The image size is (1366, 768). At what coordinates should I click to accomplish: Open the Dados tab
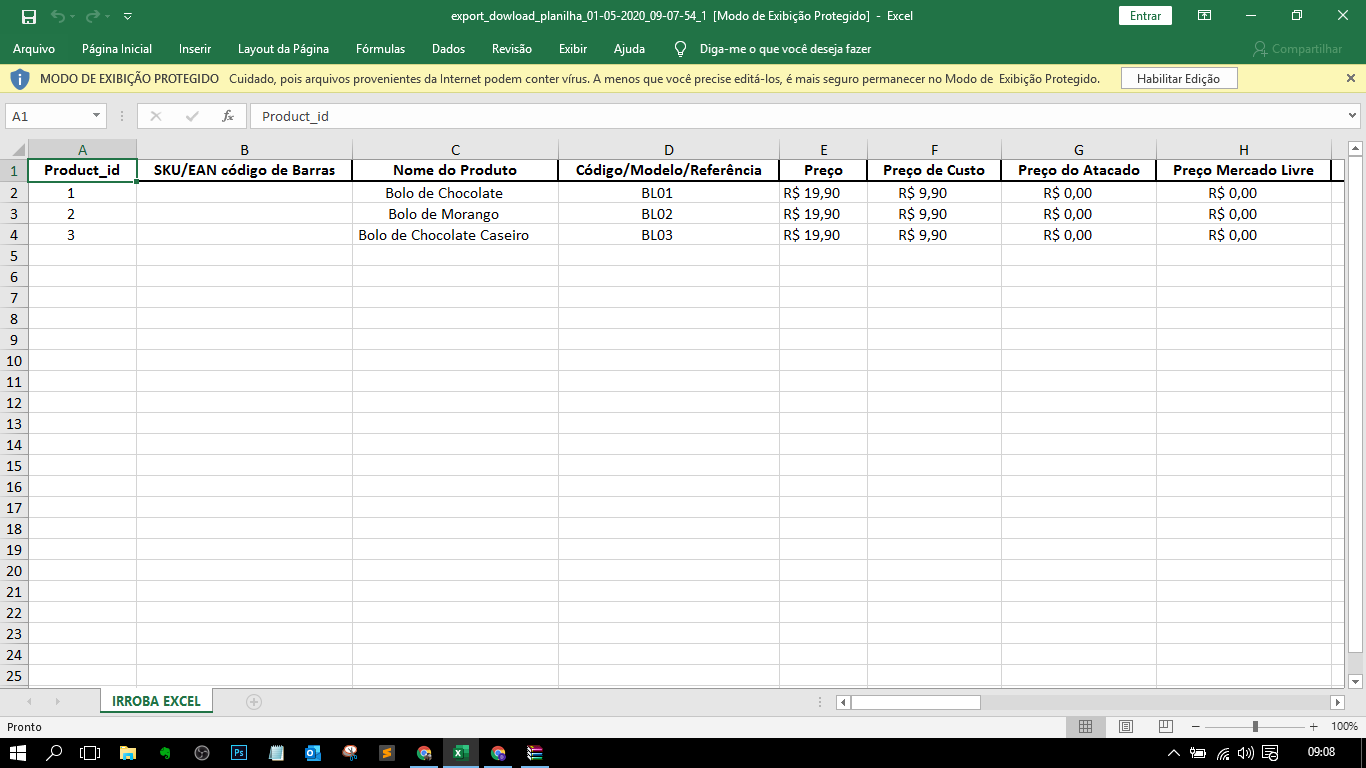(x=448, y=48)
